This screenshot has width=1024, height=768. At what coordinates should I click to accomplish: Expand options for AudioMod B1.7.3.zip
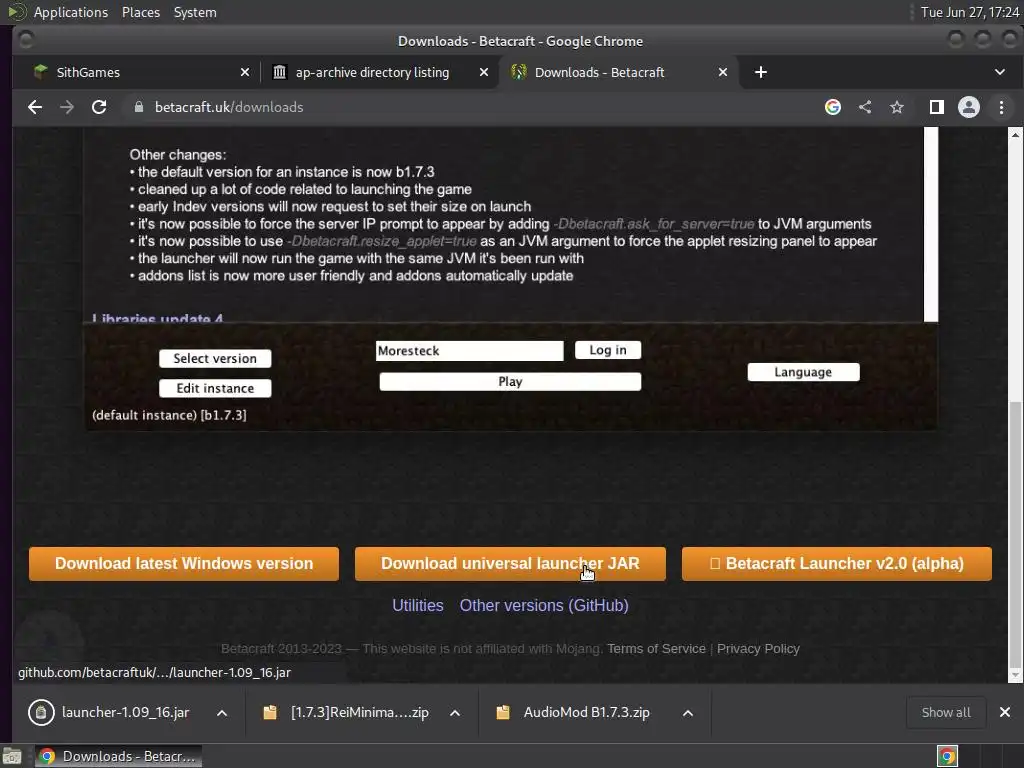(x=688, y=712)
